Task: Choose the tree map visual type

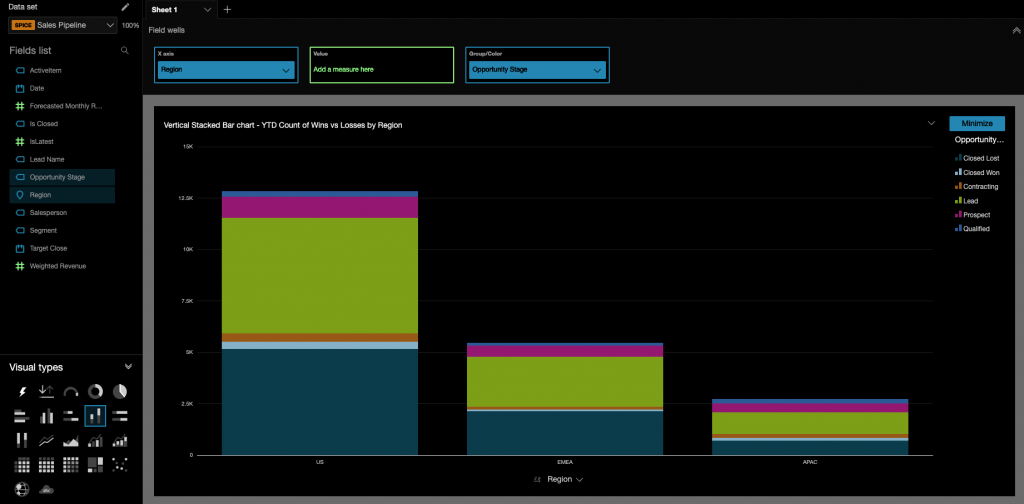Action: [95, 465]
